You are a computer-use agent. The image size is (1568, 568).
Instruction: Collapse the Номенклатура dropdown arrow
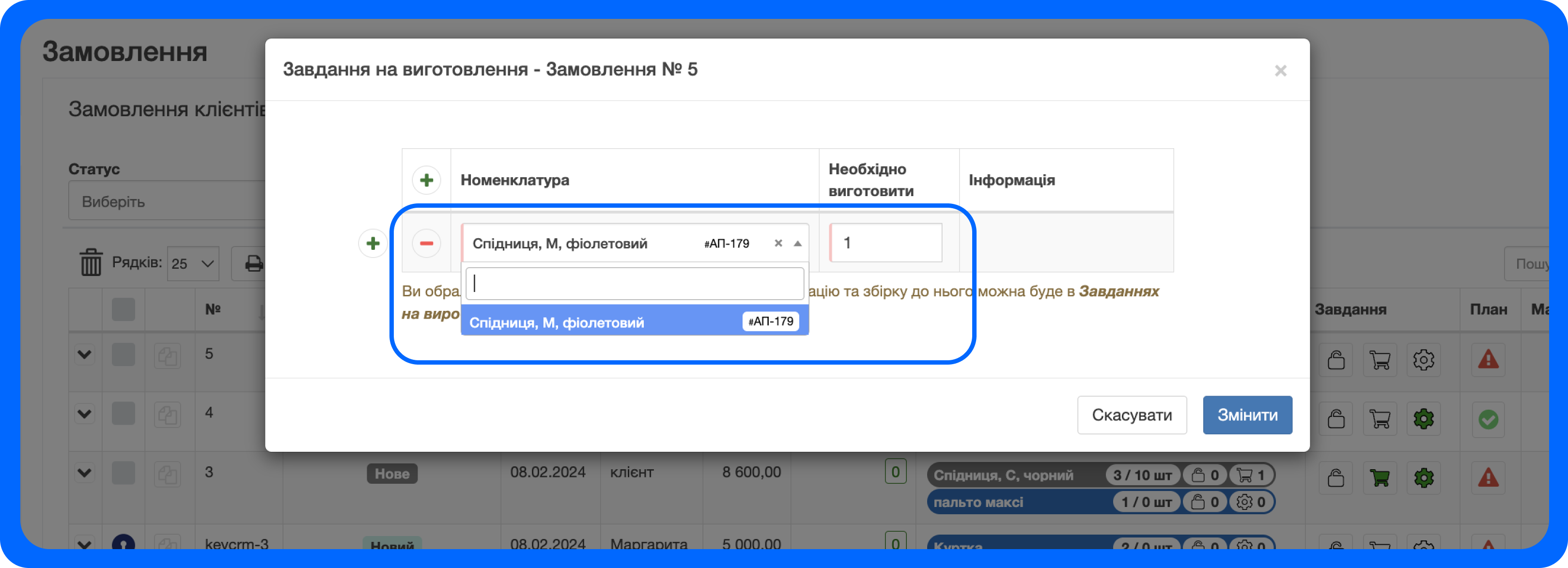click(797, 244)
